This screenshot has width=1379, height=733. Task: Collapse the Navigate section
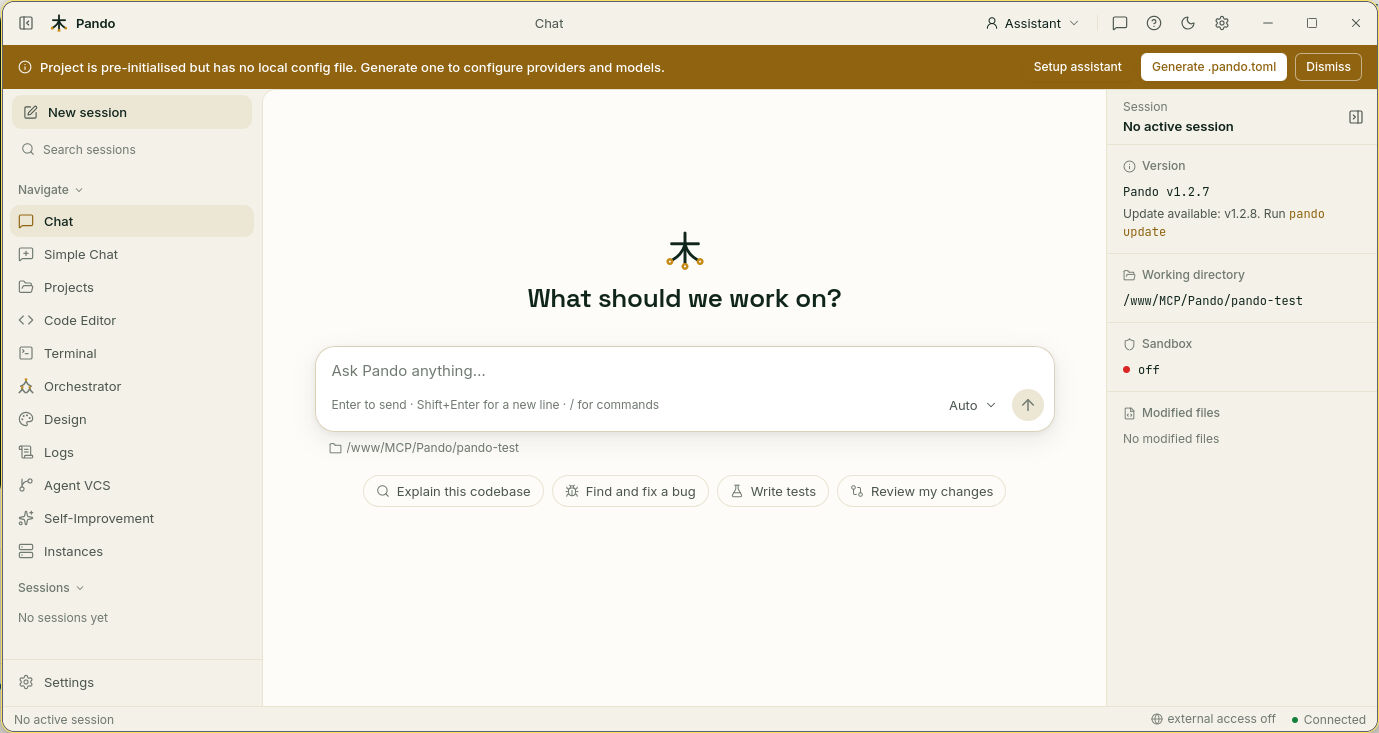50,190
